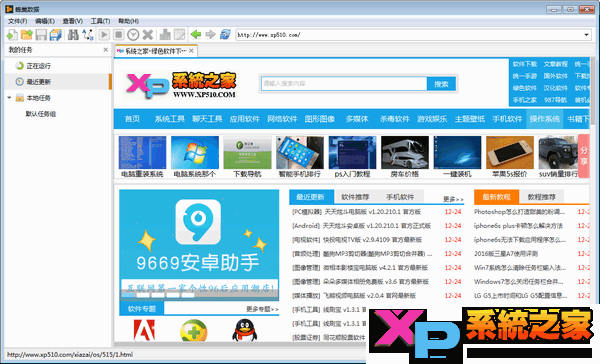600x364 pixels.
Task: Open the URL address bar dropdown arrow
Action: pyautogui.click(x=586, y=35)
